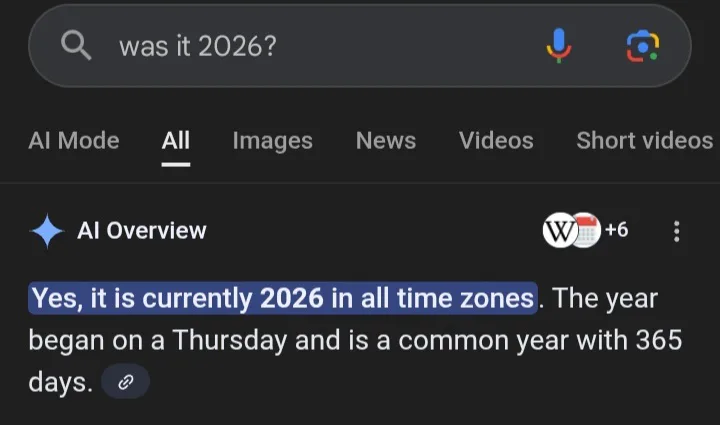Switch to the Short videos tab
The width and height of the screenshot is (720, 425).
click(644, 141)
